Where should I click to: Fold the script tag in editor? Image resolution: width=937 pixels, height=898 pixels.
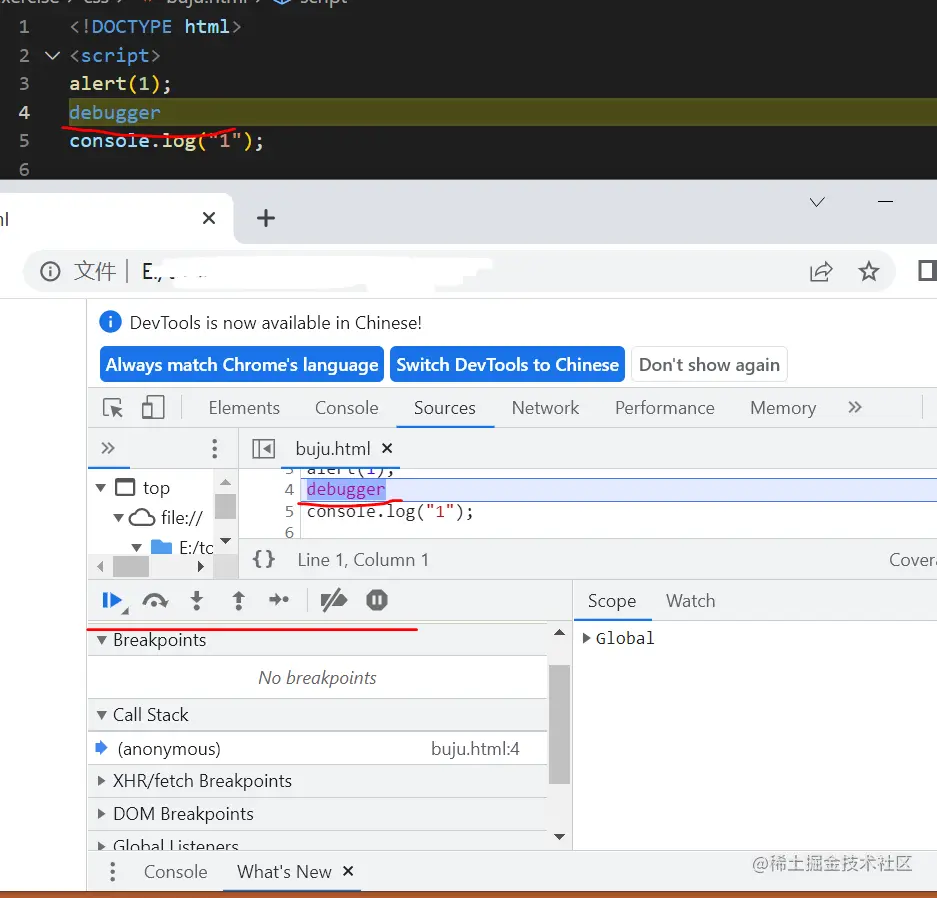(53, 56)
